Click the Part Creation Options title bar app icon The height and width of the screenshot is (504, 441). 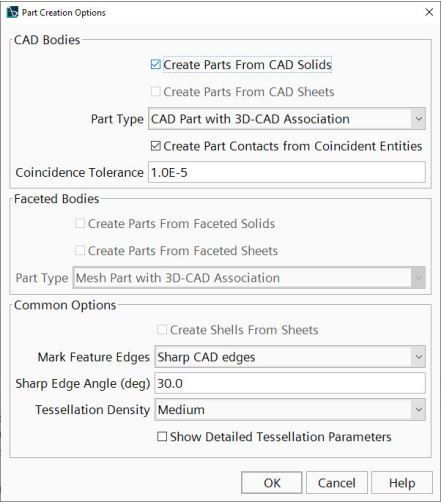click(12, 12)
